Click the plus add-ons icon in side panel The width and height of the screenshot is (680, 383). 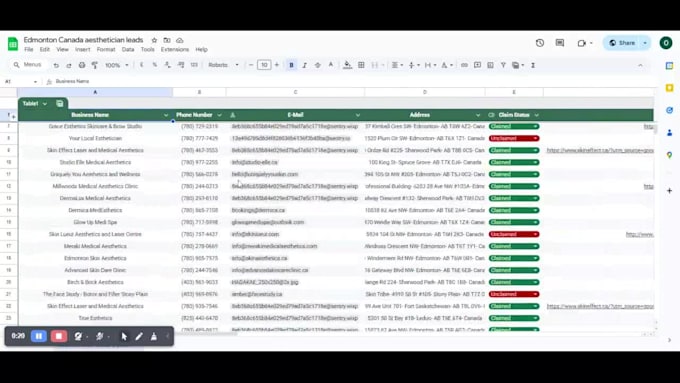(x=670, y=190)
